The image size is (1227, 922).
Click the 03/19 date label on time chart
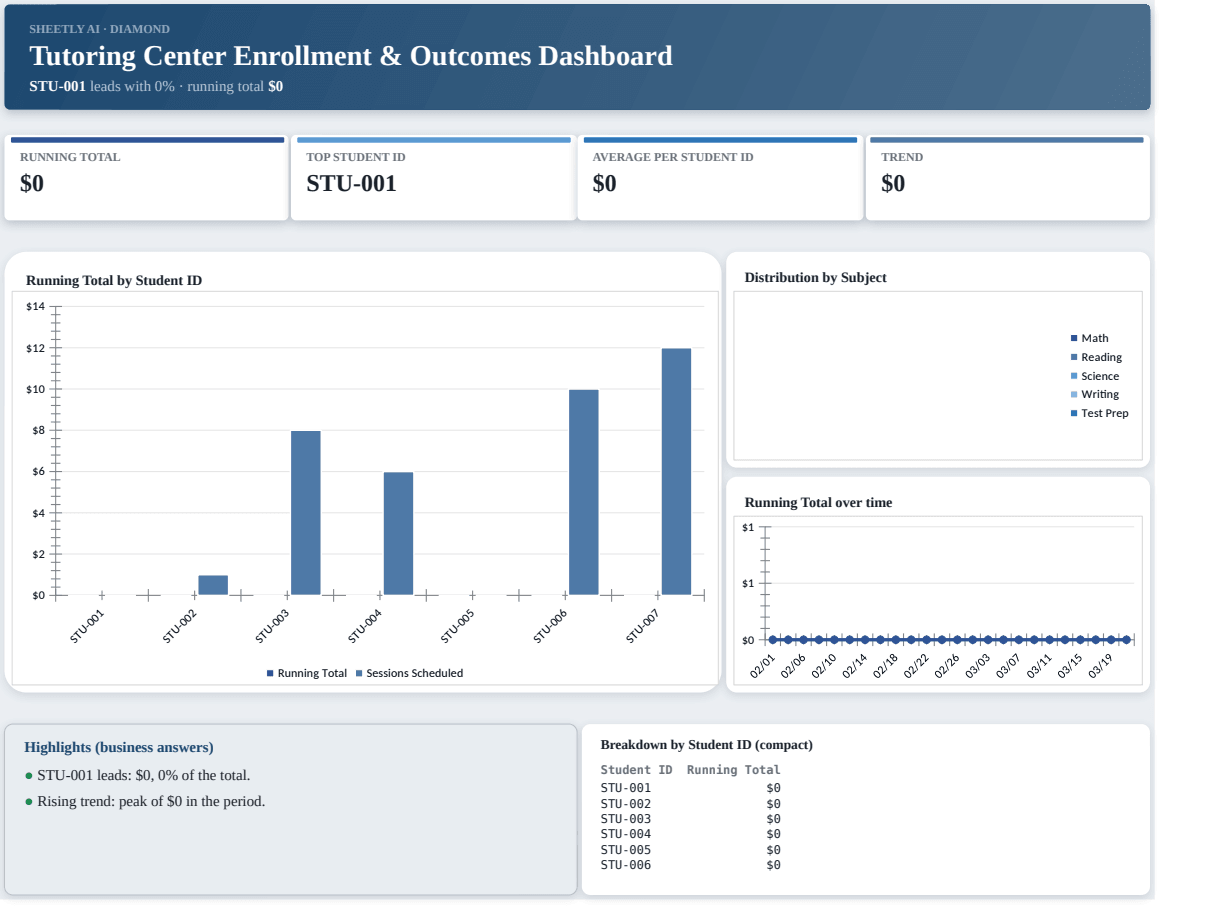[1102, 666]
